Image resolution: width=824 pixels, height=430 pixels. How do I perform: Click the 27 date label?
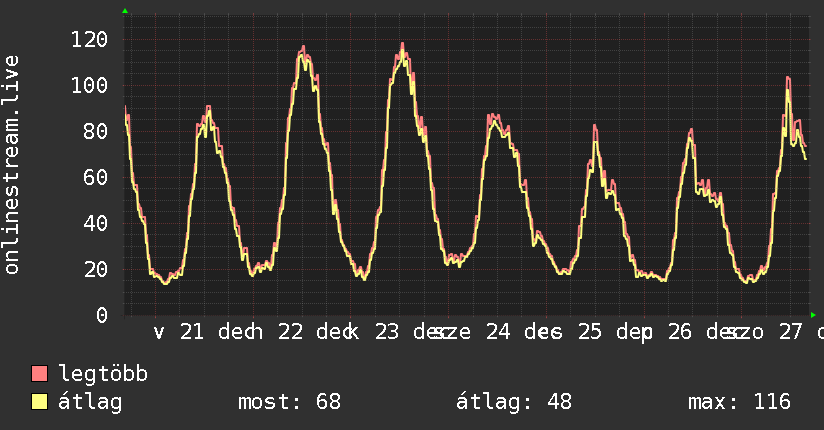coord(791,332)
